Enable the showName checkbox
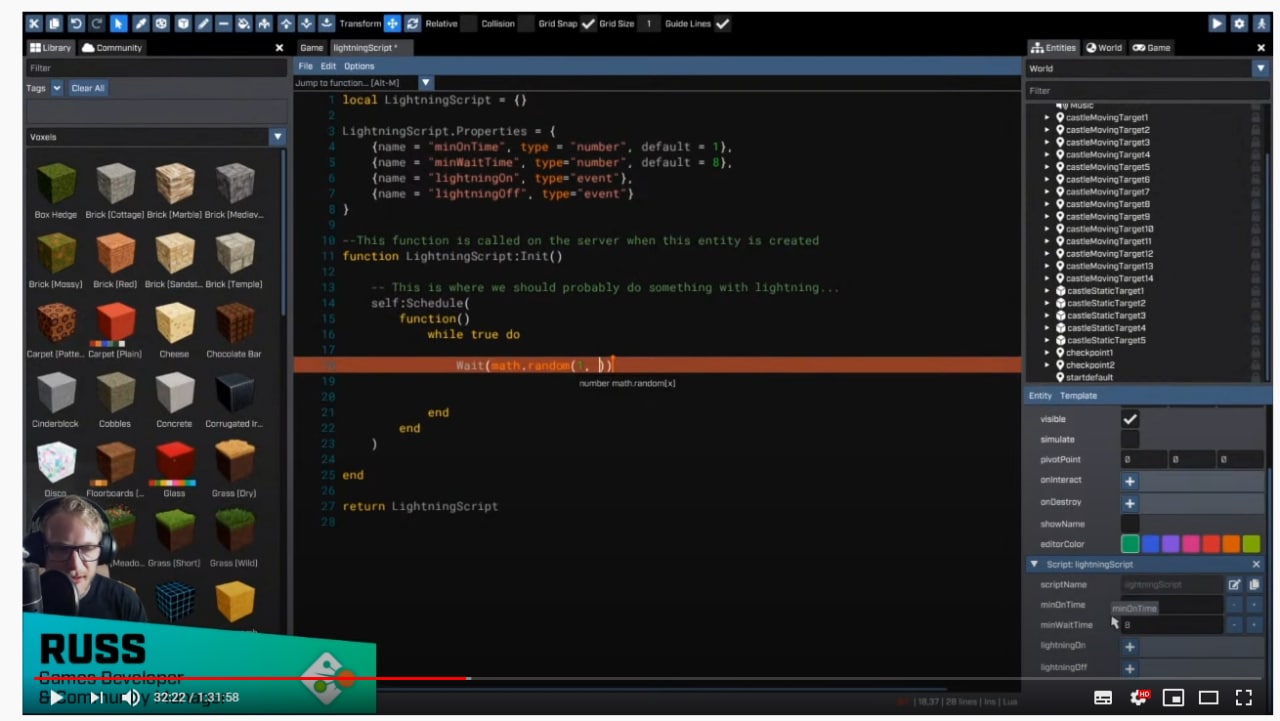Screen dimensions: 1280x721 pyautogui.click(x=1130, y=524)
